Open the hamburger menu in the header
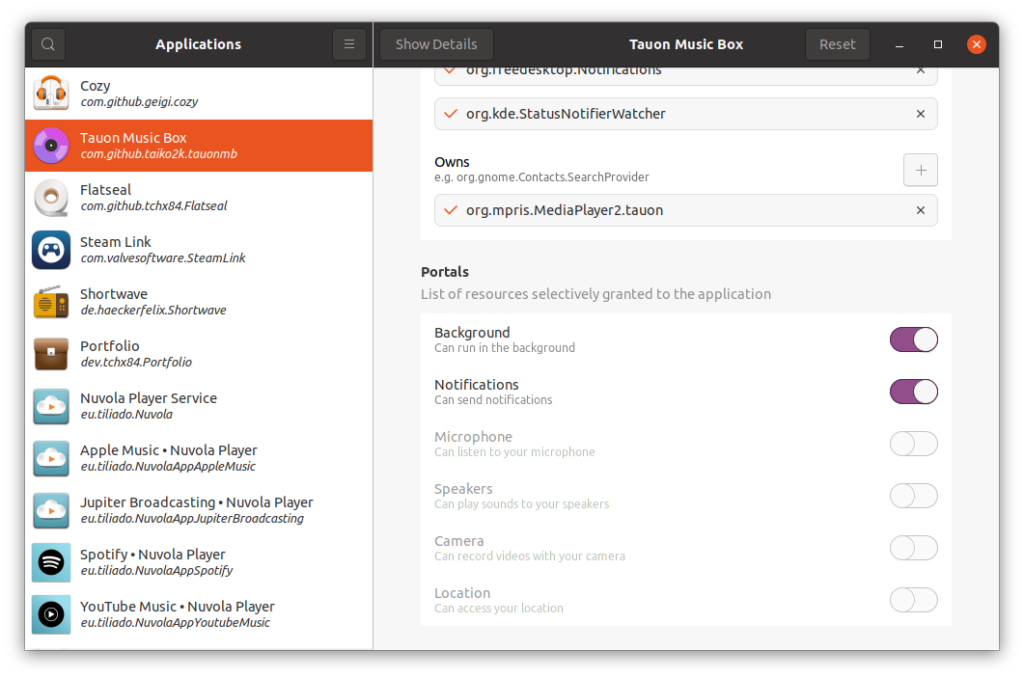 (x=349, y=44)
